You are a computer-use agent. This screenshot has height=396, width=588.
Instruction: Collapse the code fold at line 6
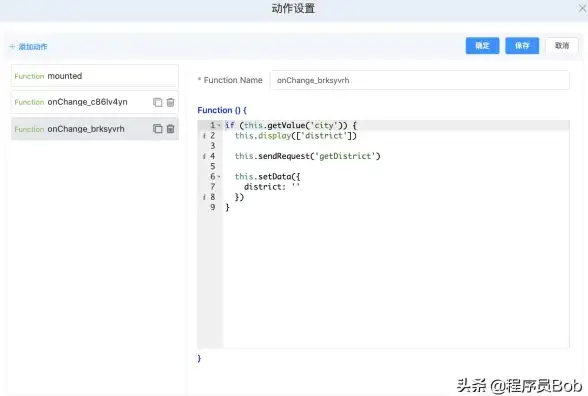coord(219,176)
